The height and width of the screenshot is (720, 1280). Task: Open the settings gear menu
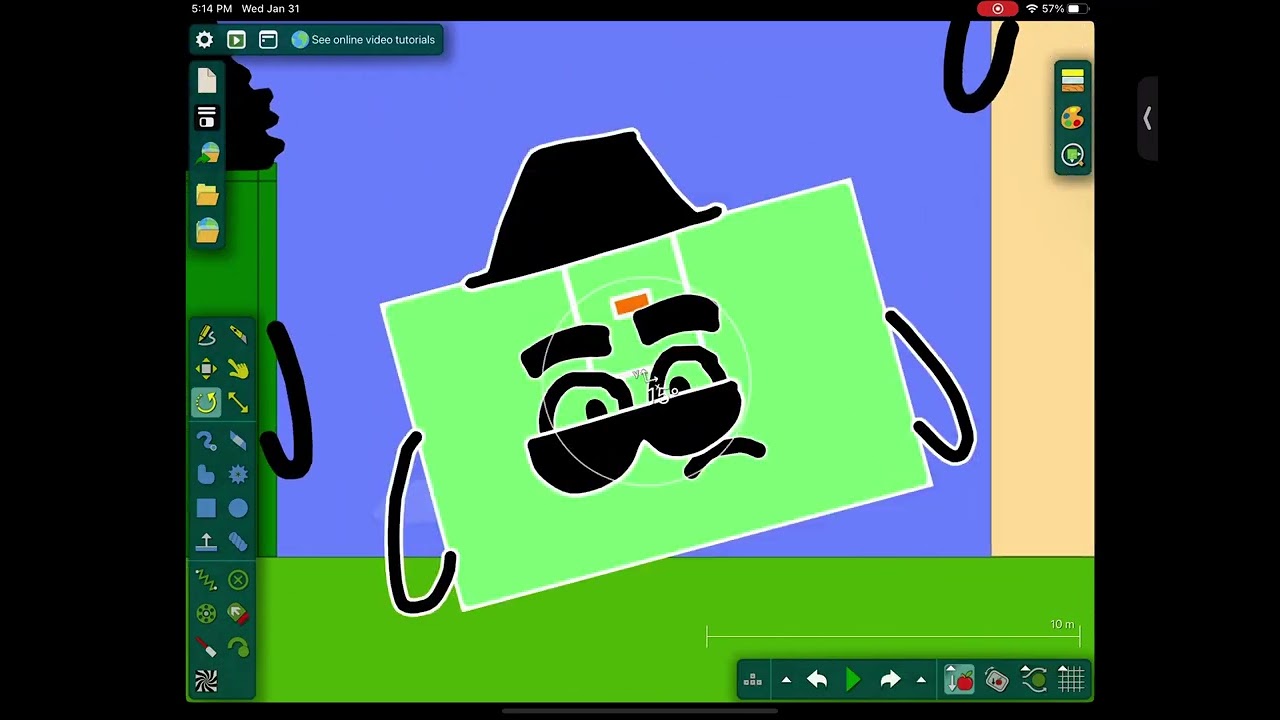tap(204, 40)
